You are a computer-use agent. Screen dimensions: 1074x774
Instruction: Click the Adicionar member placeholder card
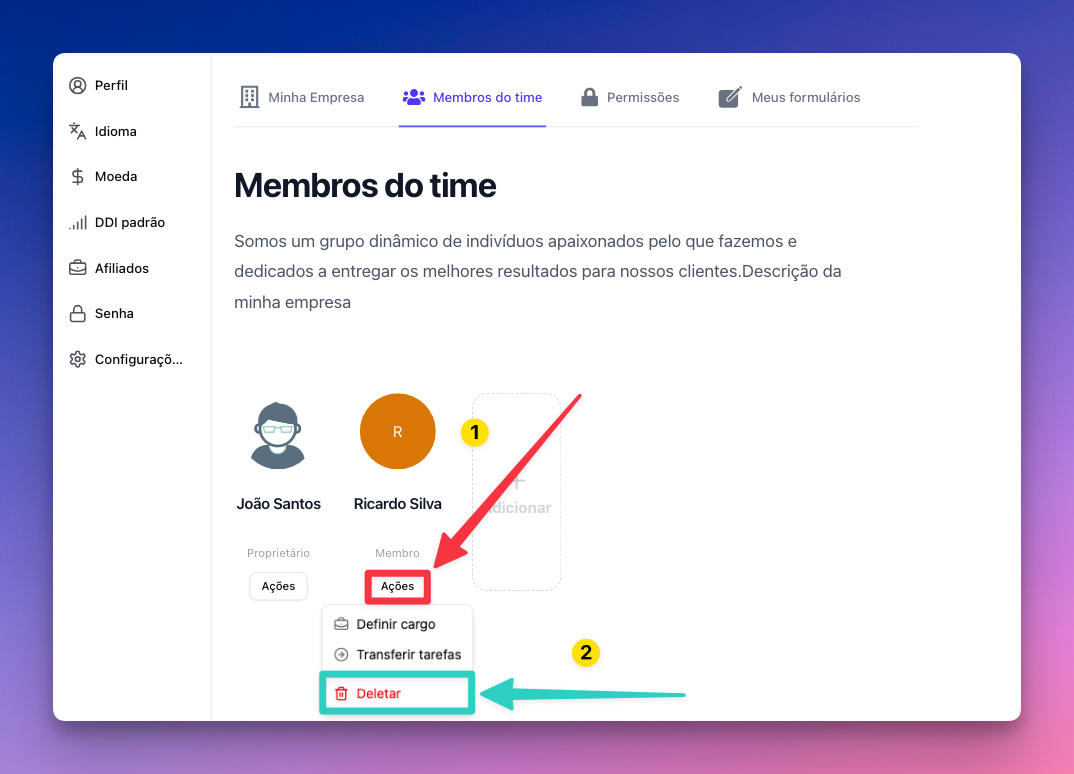[x=517, y=492]
